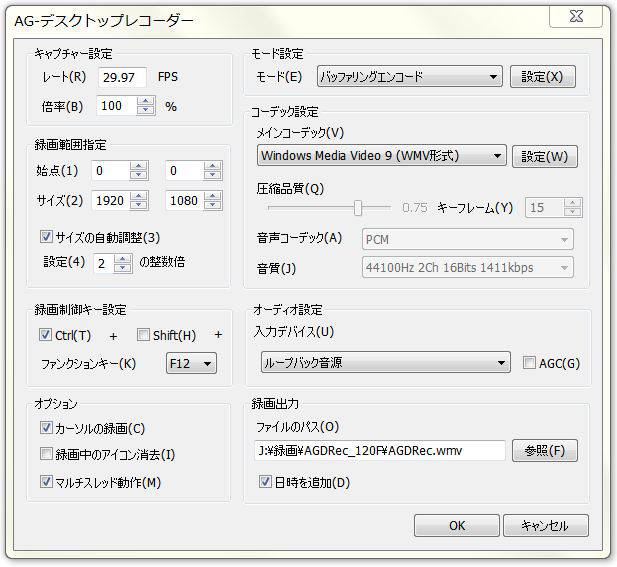Click the 設定(4) field showing 2
The image size is (617, 567).
click(x=104, y=264)
